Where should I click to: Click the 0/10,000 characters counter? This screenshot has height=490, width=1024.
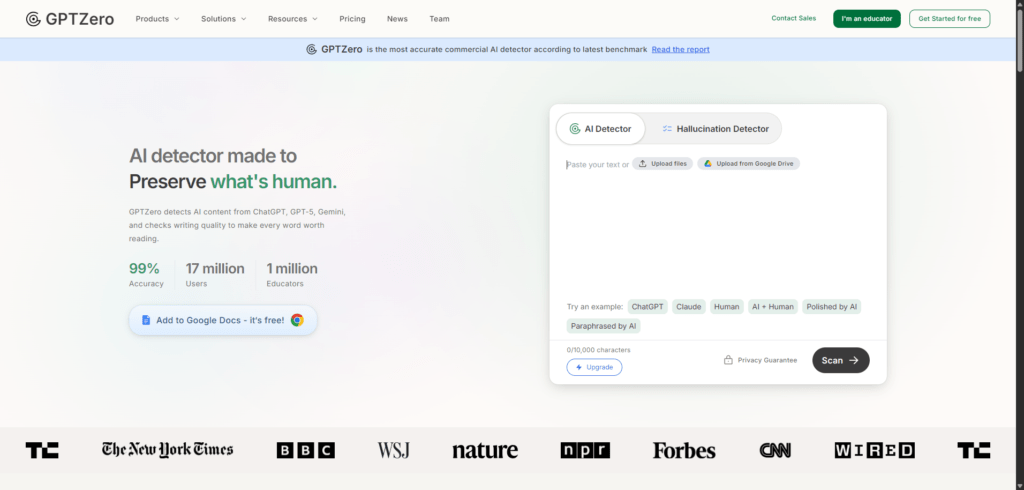point(599,350)
